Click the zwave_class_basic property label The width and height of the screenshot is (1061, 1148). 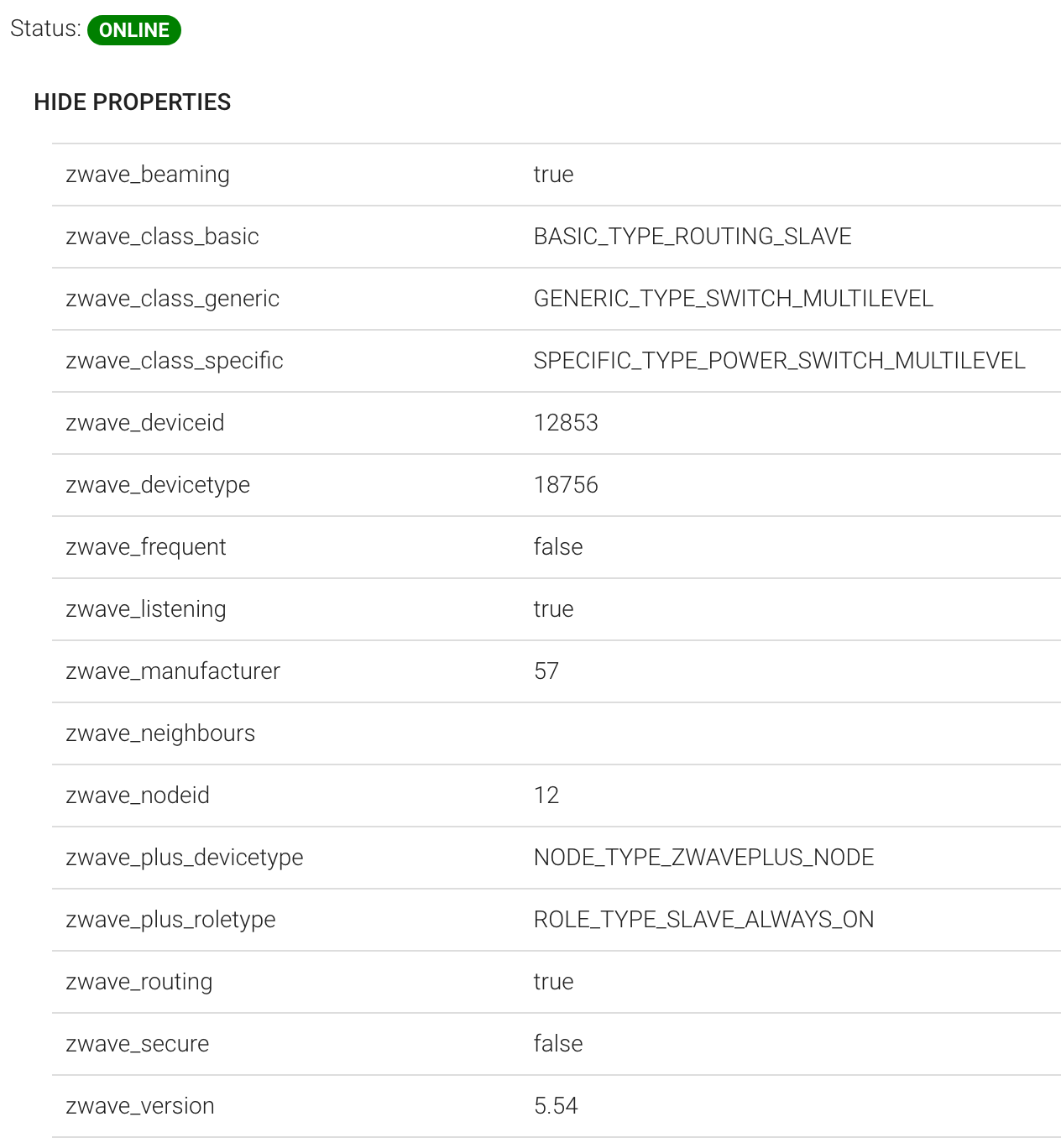pos(162,237)
